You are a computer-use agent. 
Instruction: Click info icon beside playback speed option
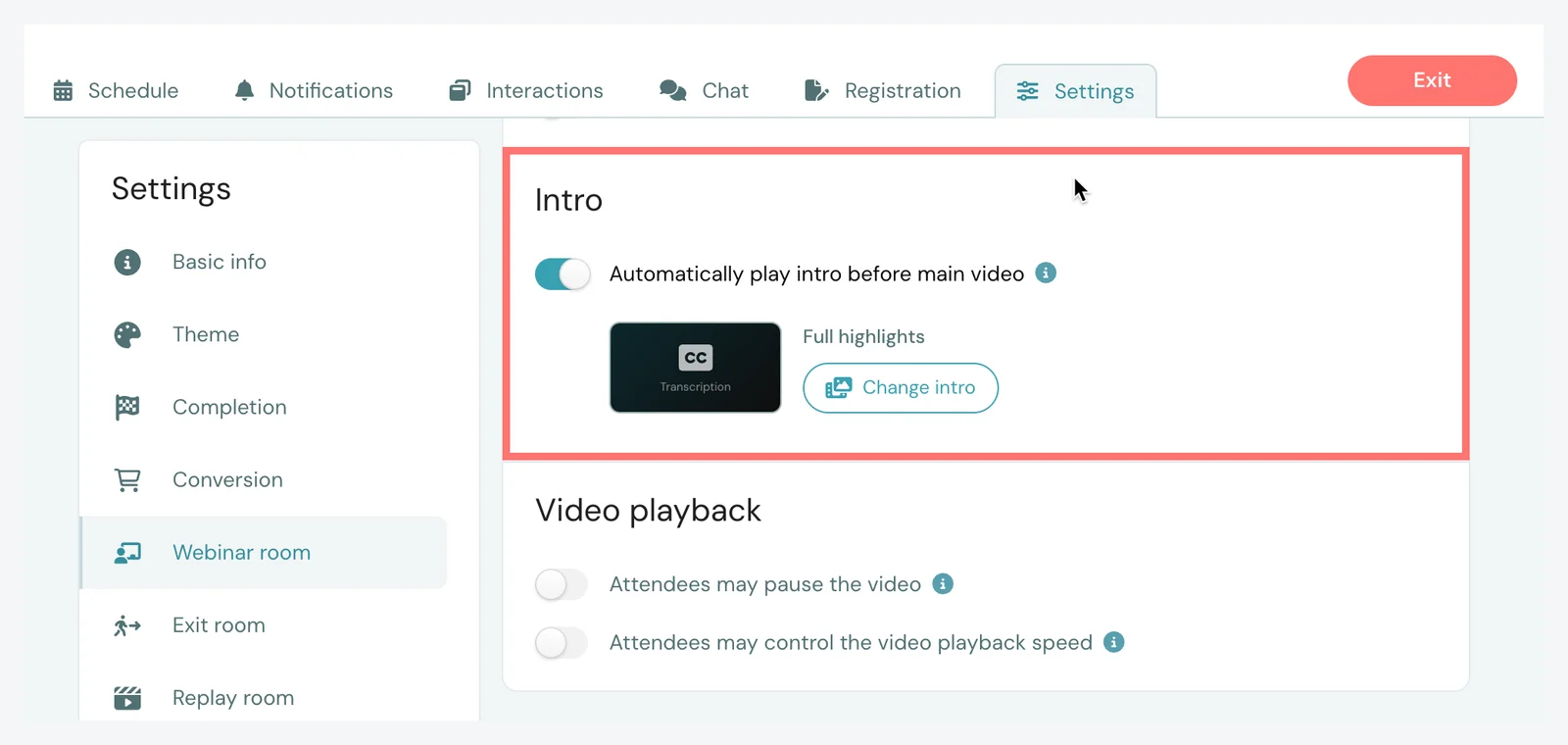click(1113, 641)
